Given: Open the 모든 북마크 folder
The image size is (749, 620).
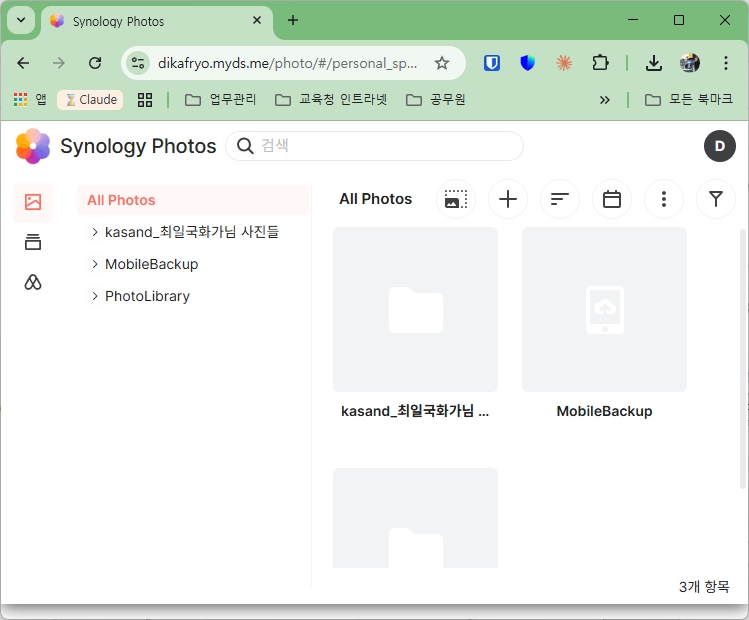Looking at the screenshot, I should [688, 99].
